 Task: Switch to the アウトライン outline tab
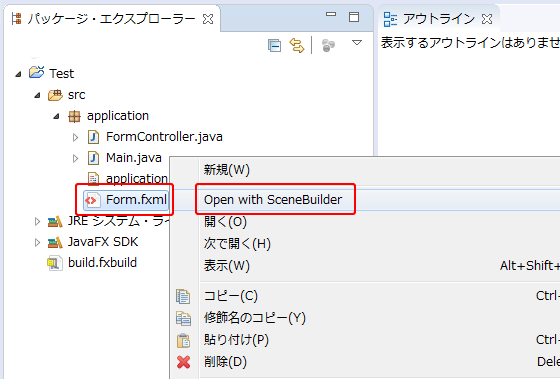439,19
